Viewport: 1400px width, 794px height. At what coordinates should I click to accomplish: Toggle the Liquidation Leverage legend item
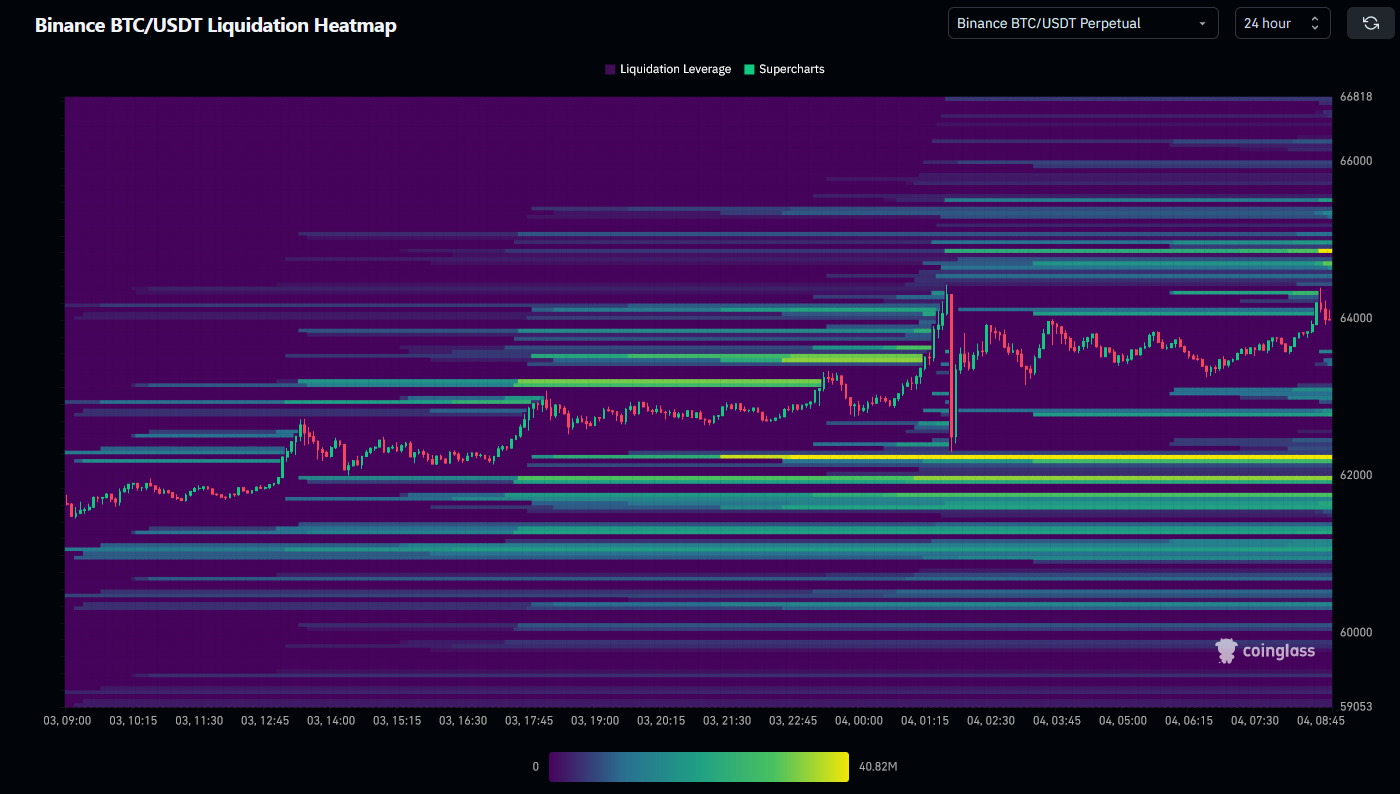click(x=668, y=69)
